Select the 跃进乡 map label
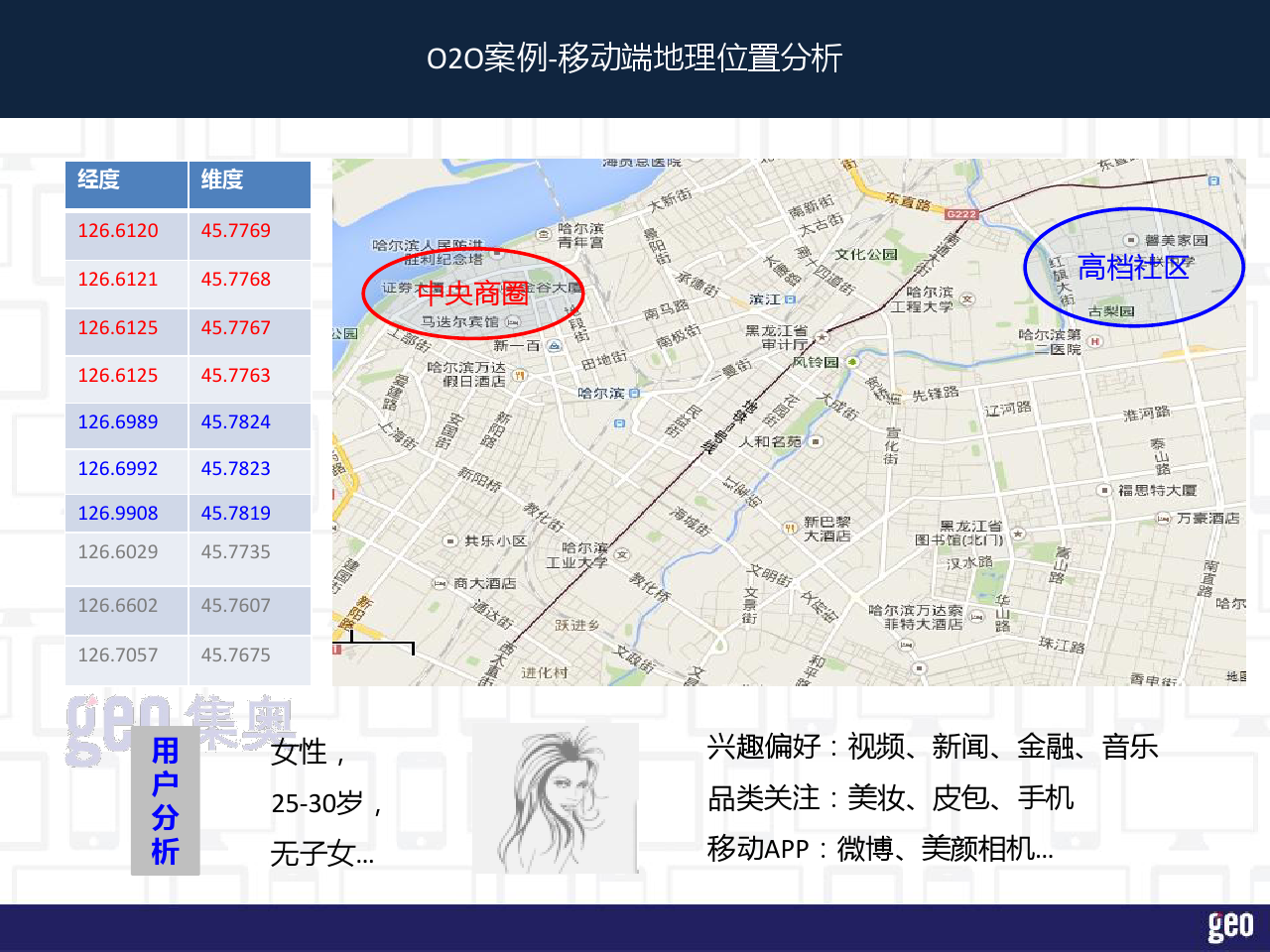 [577, 626]
